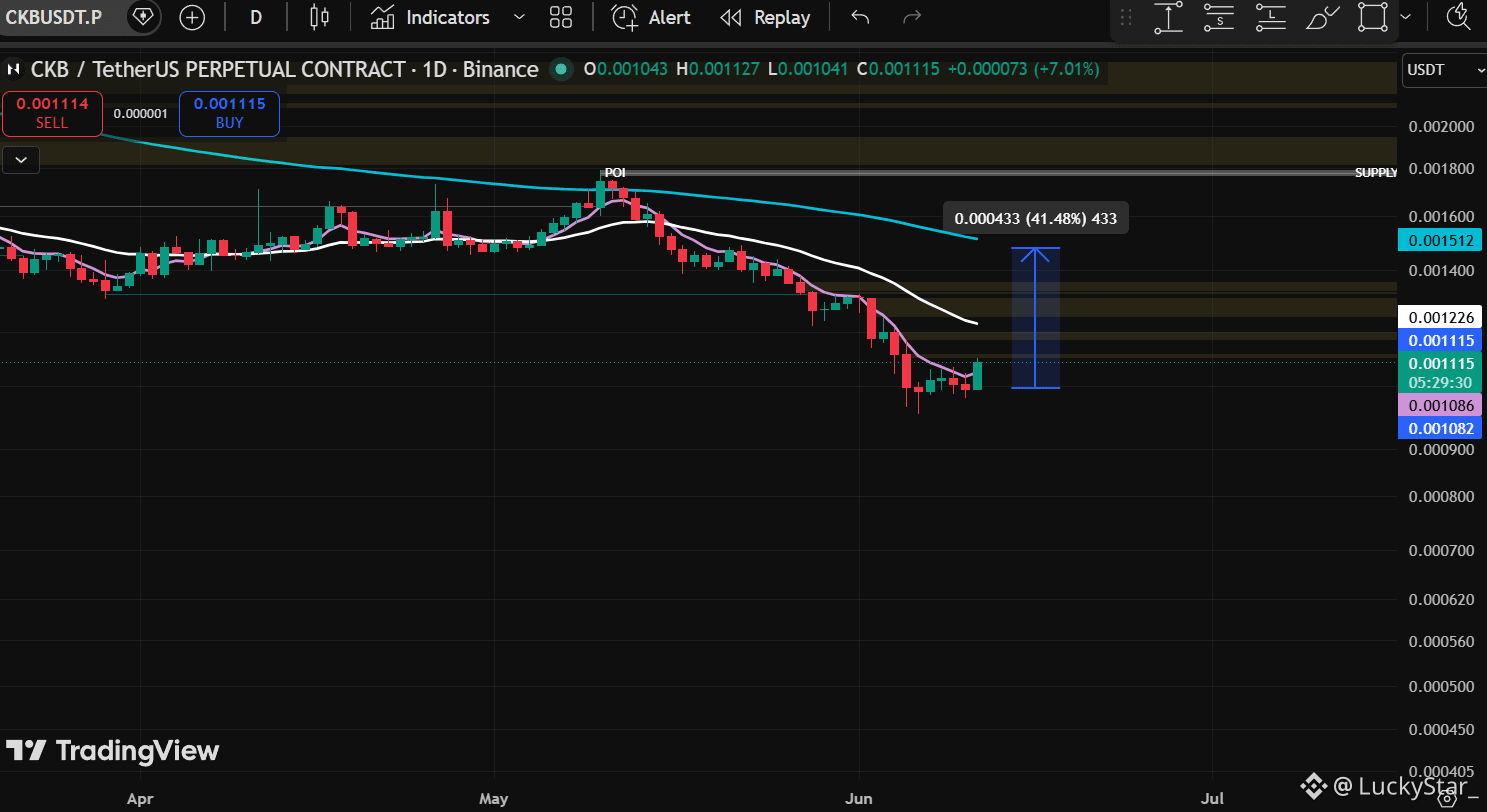Screen dimensions: 1487x812
Task: Expand favorite indicators dropdown arrow
Action: [519, 17]
